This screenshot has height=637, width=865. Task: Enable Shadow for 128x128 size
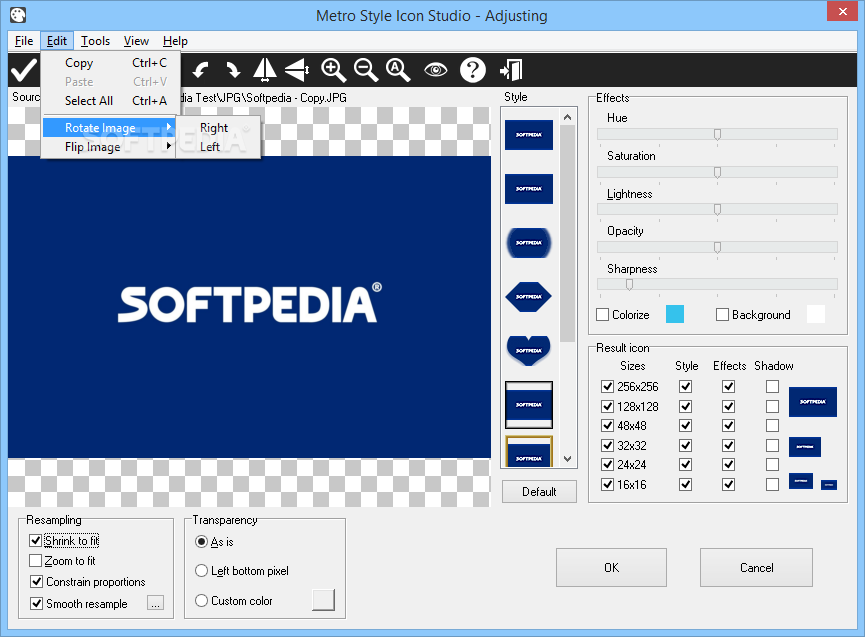[x=772, y=406]
